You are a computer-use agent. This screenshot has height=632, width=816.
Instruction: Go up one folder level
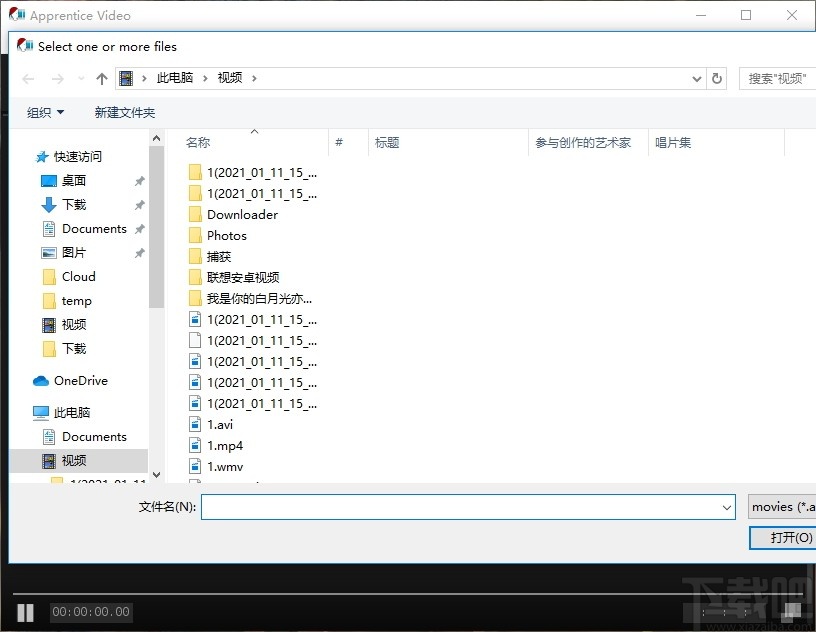[101, 78]
